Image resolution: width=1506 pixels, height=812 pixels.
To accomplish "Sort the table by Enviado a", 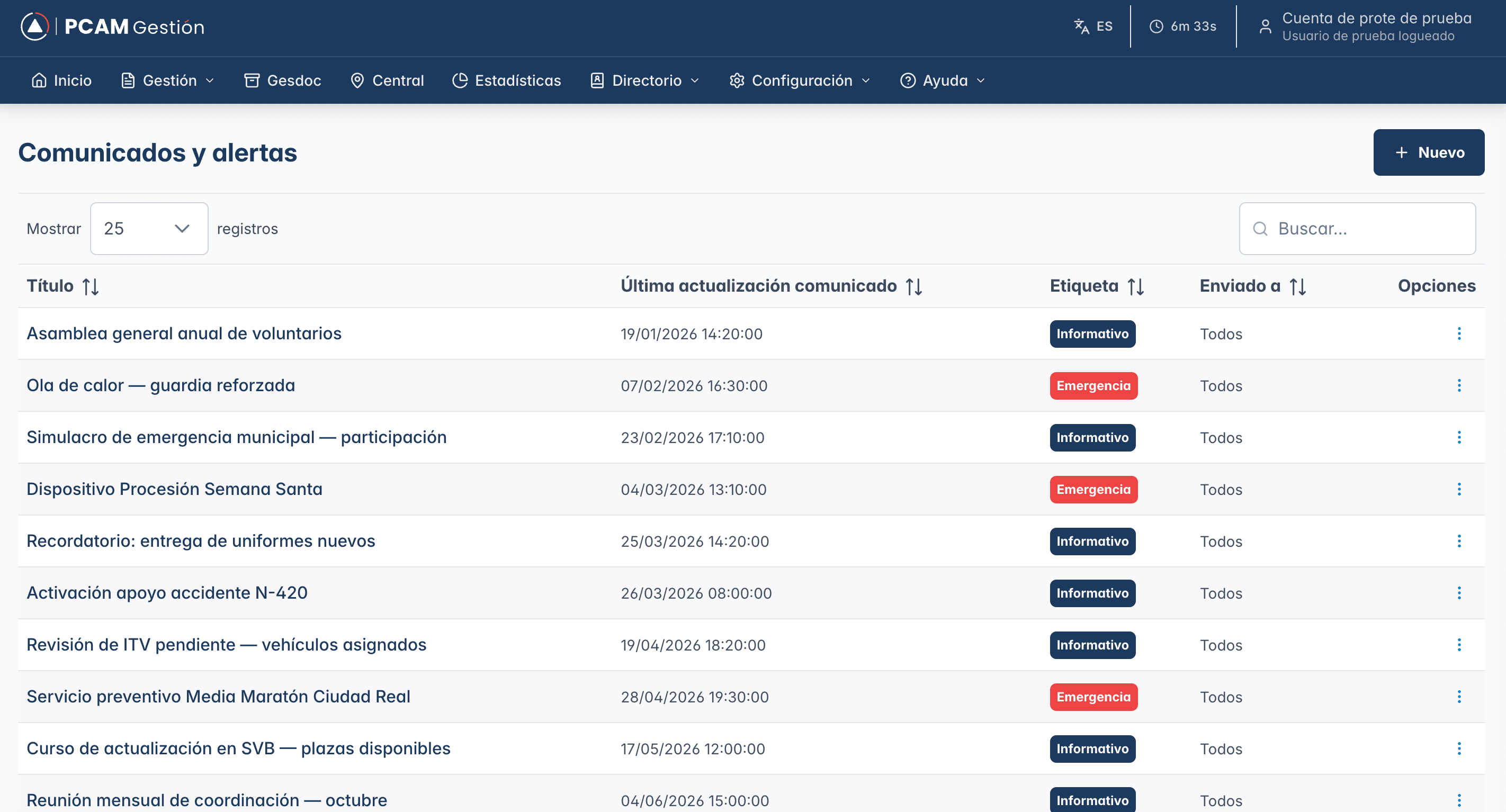I will (x=1297, y=286).
